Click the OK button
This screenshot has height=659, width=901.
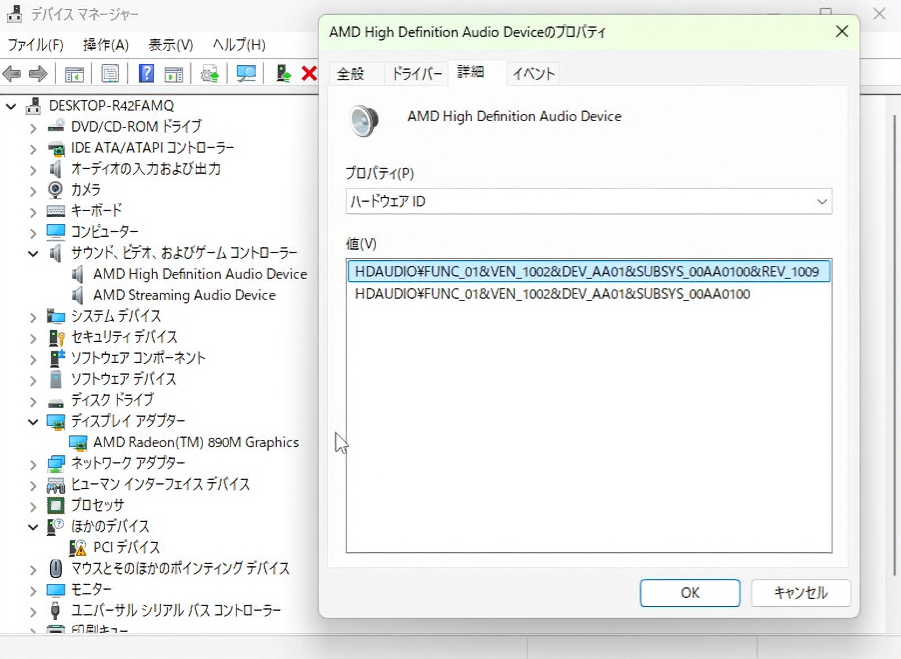click(690, 592)
